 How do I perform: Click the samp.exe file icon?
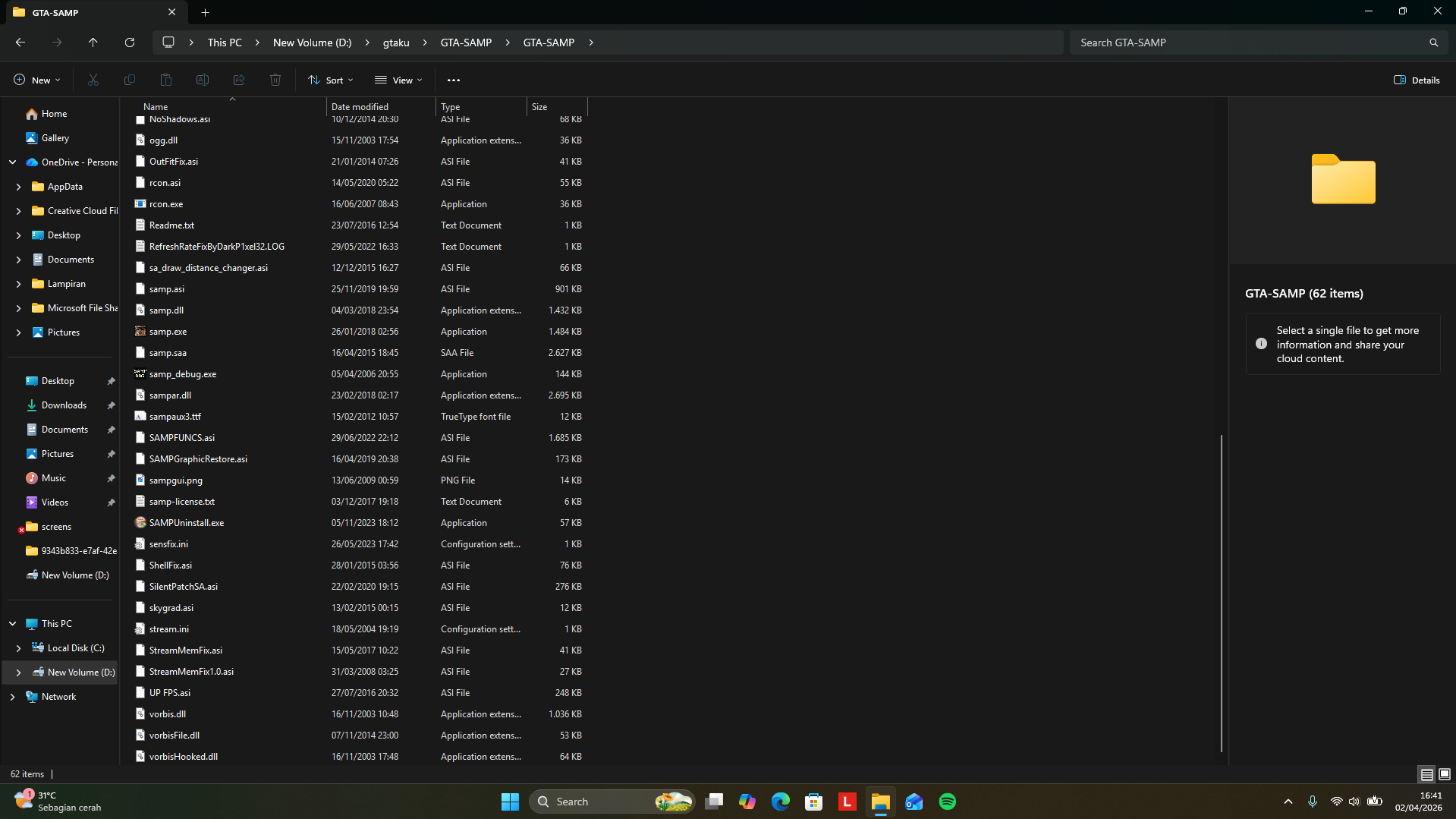140,332
